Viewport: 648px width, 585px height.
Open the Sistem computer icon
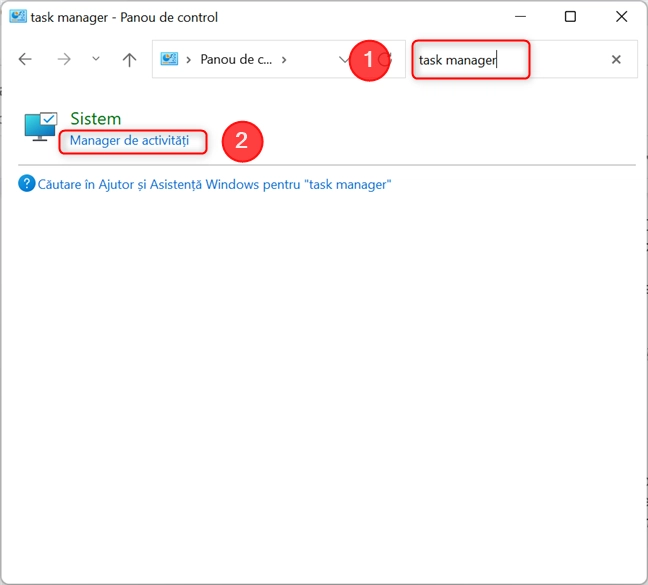40,126
